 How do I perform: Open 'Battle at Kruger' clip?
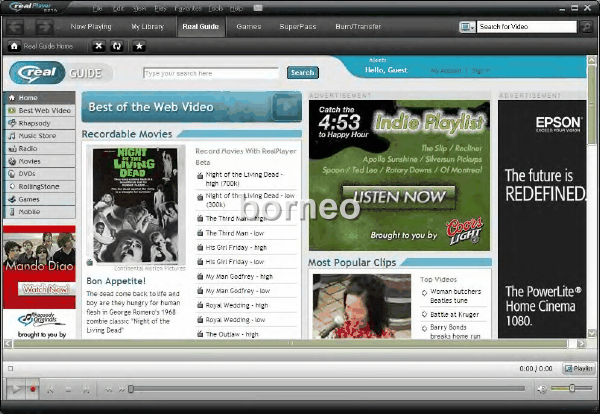click(x=455, y=315)
